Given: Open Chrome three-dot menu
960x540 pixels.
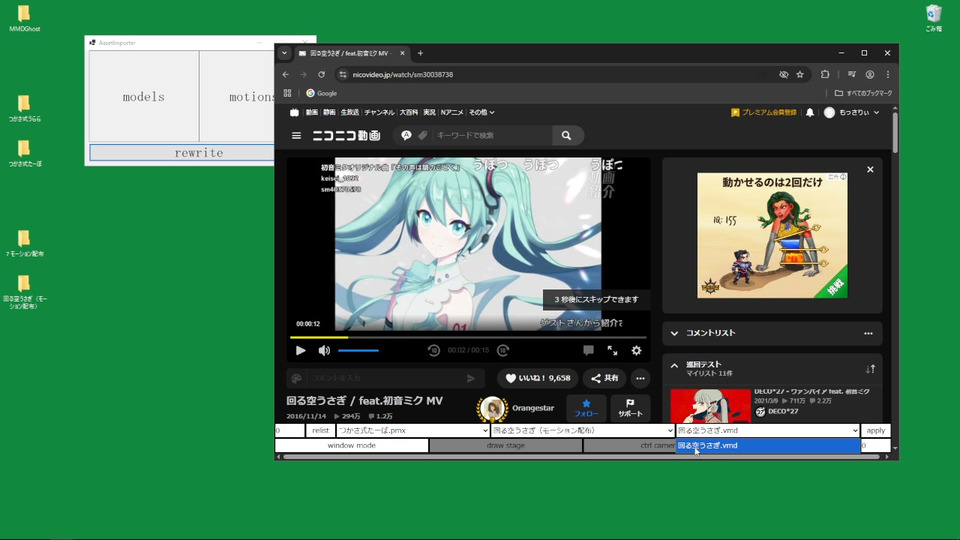Looking at the screenshot, I should [x=888, y=75].
